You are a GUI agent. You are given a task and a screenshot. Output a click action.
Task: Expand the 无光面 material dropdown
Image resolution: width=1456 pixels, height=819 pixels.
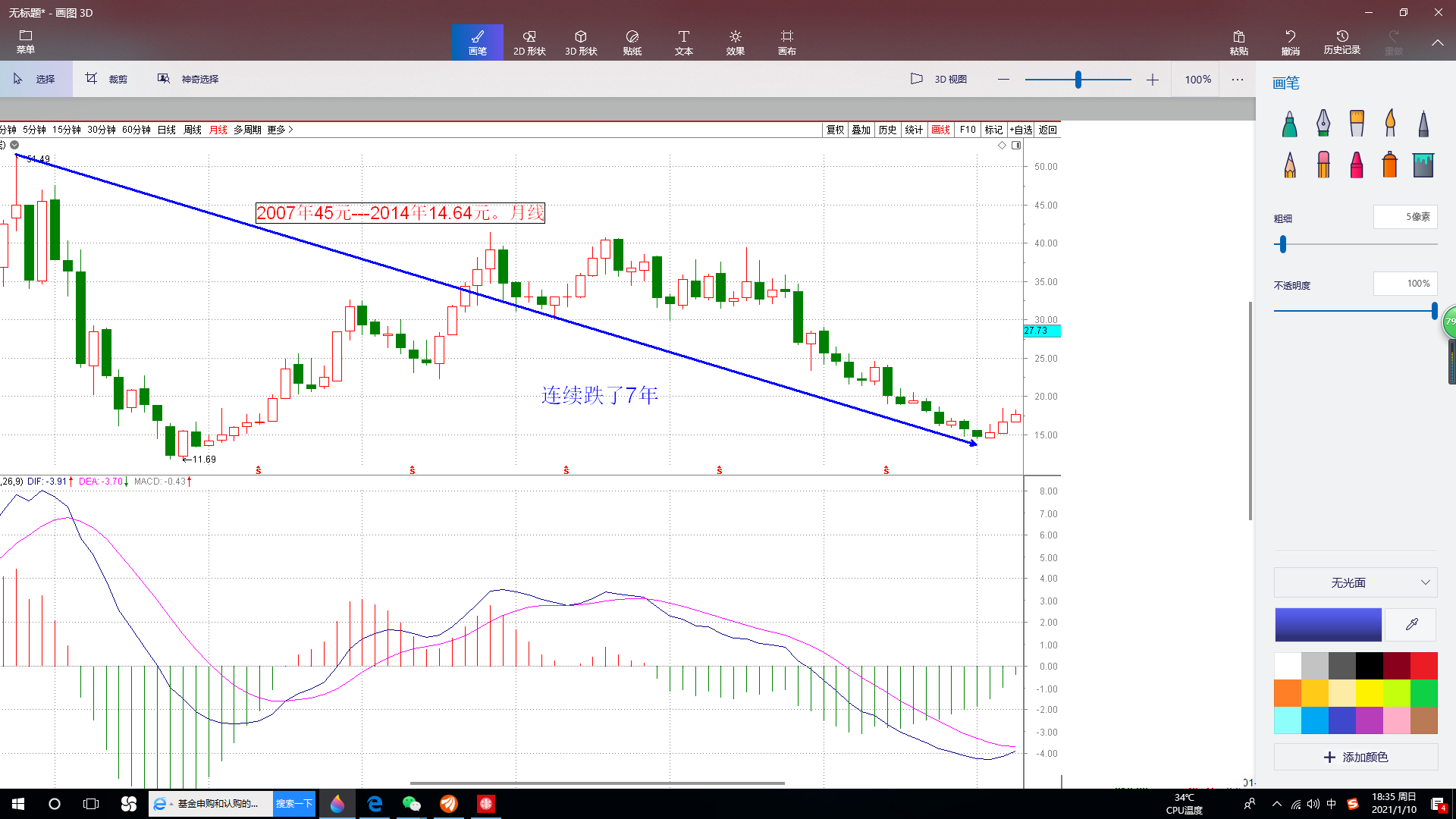pos(1355,582)
